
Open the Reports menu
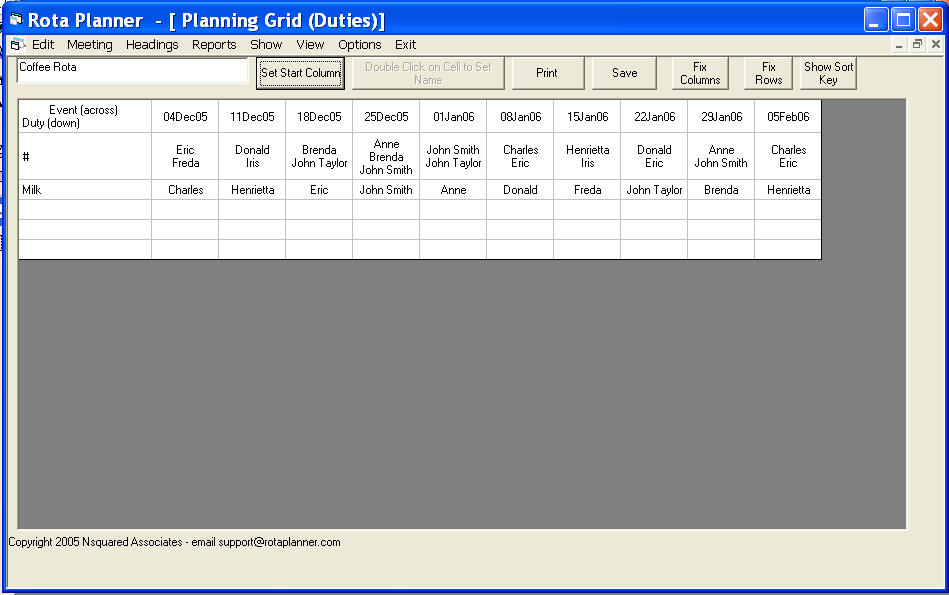coord(213,44)
